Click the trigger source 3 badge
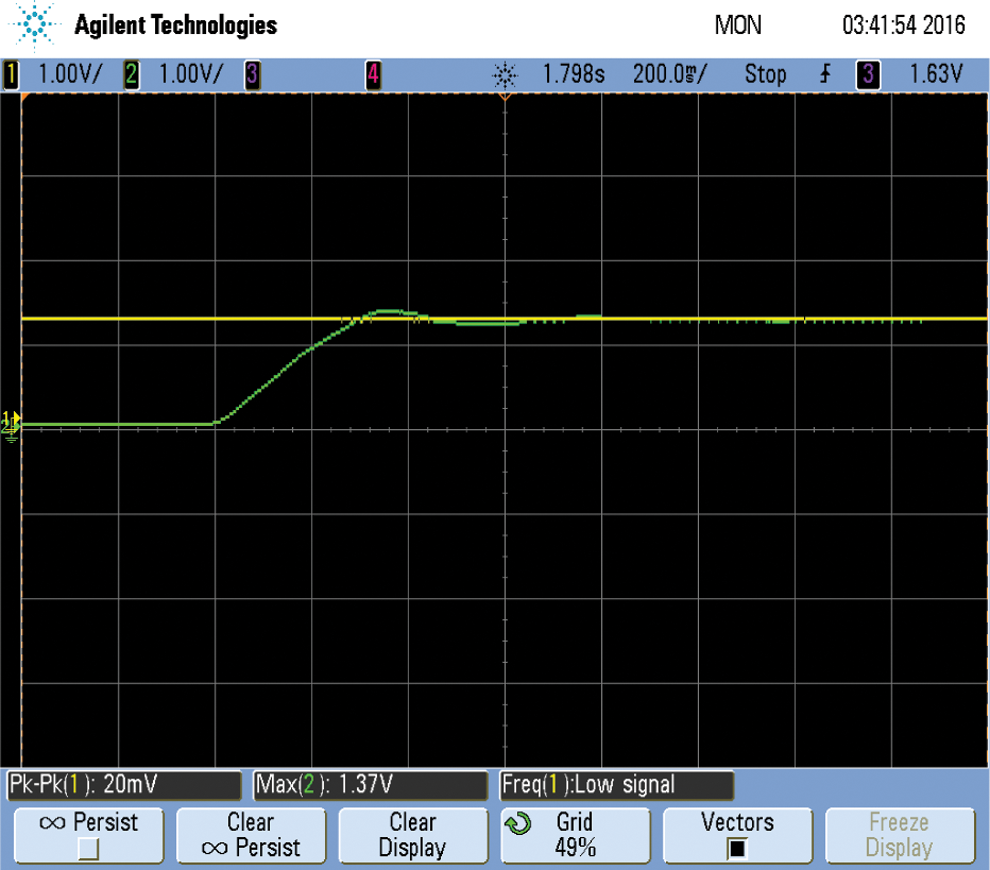 pos(867,74)
